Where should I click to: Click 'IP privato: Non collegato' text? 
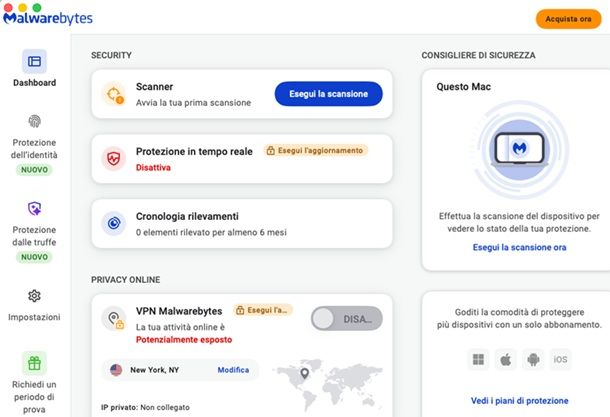click(x=145, y=407)
